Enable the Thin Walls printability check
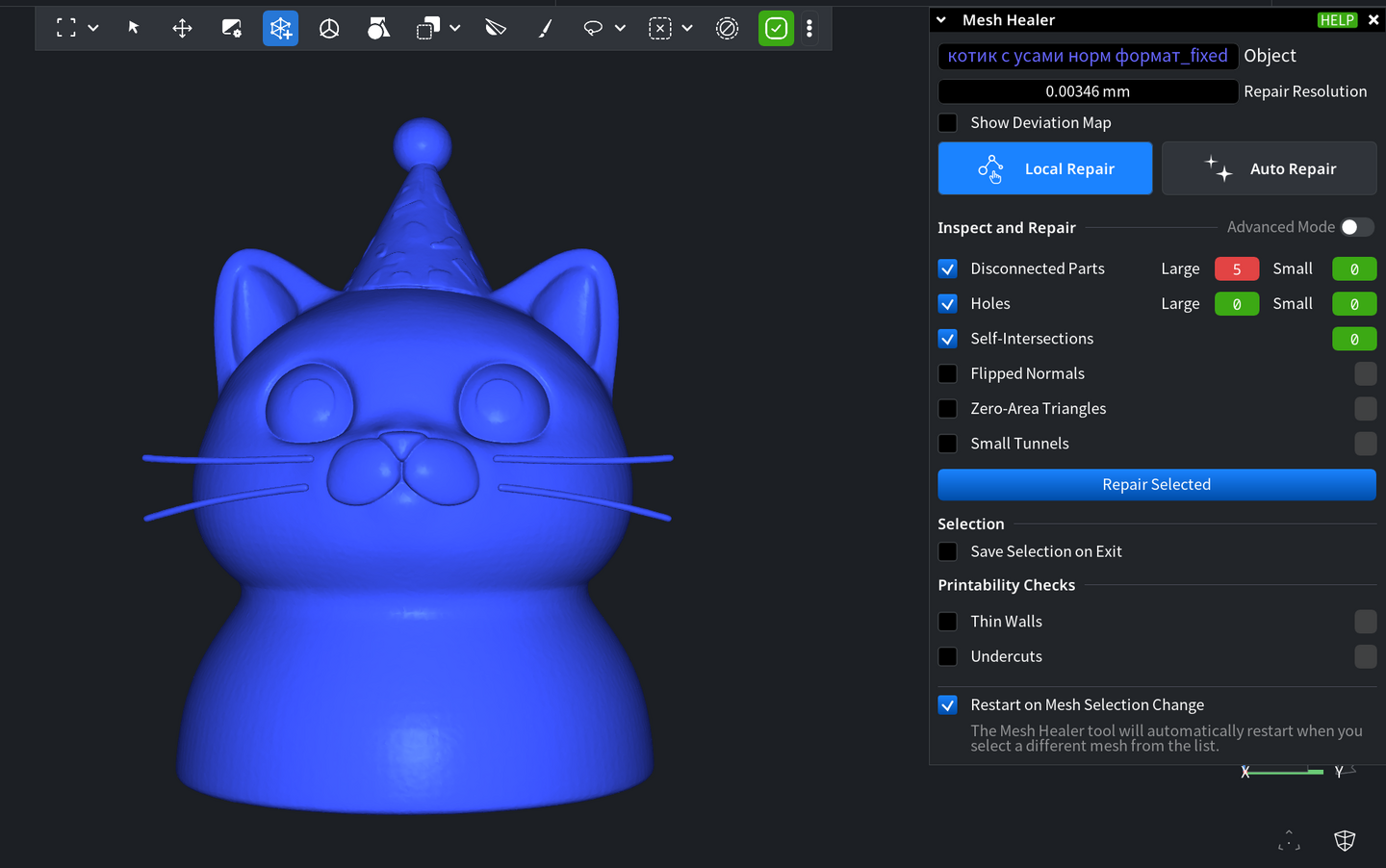This screenshot has width=1386, height=868. (948, 622)
